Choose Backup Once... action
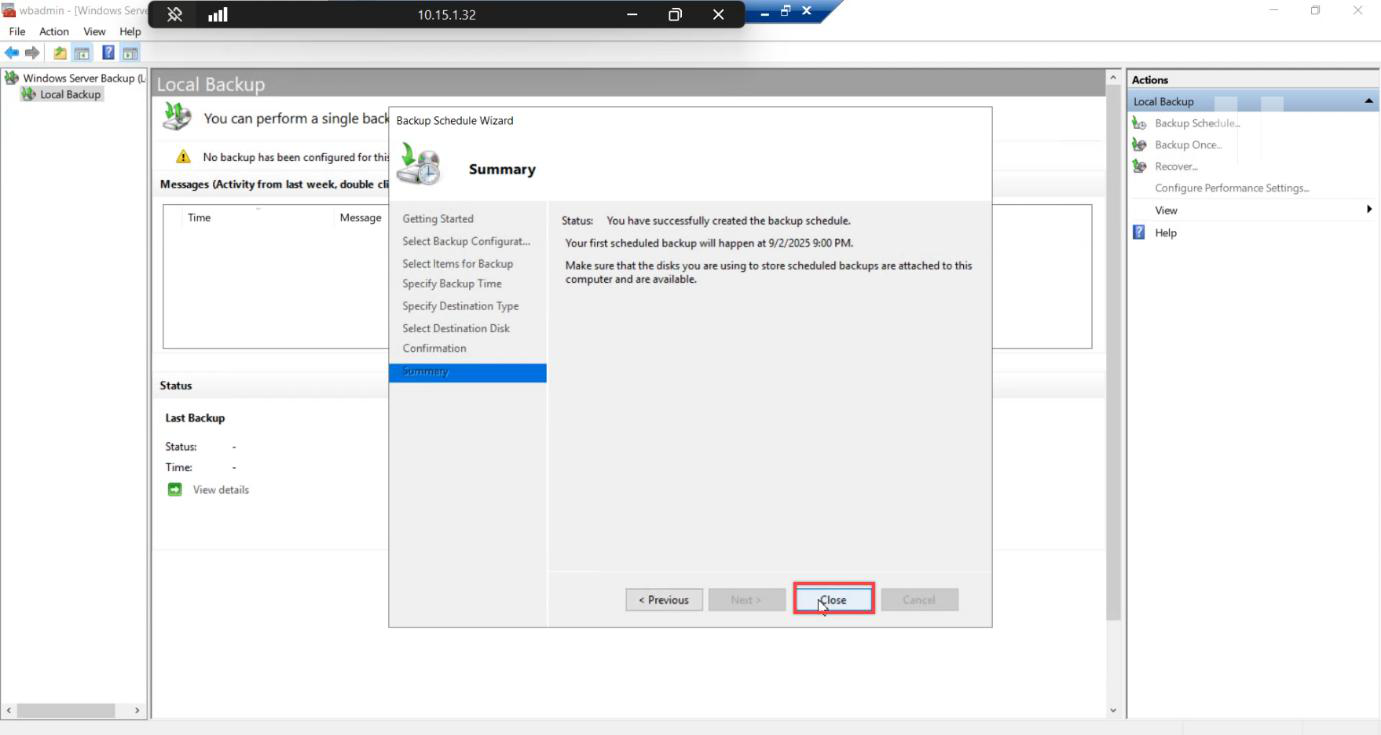1381x735 pixels. (x=1188, y=145)
